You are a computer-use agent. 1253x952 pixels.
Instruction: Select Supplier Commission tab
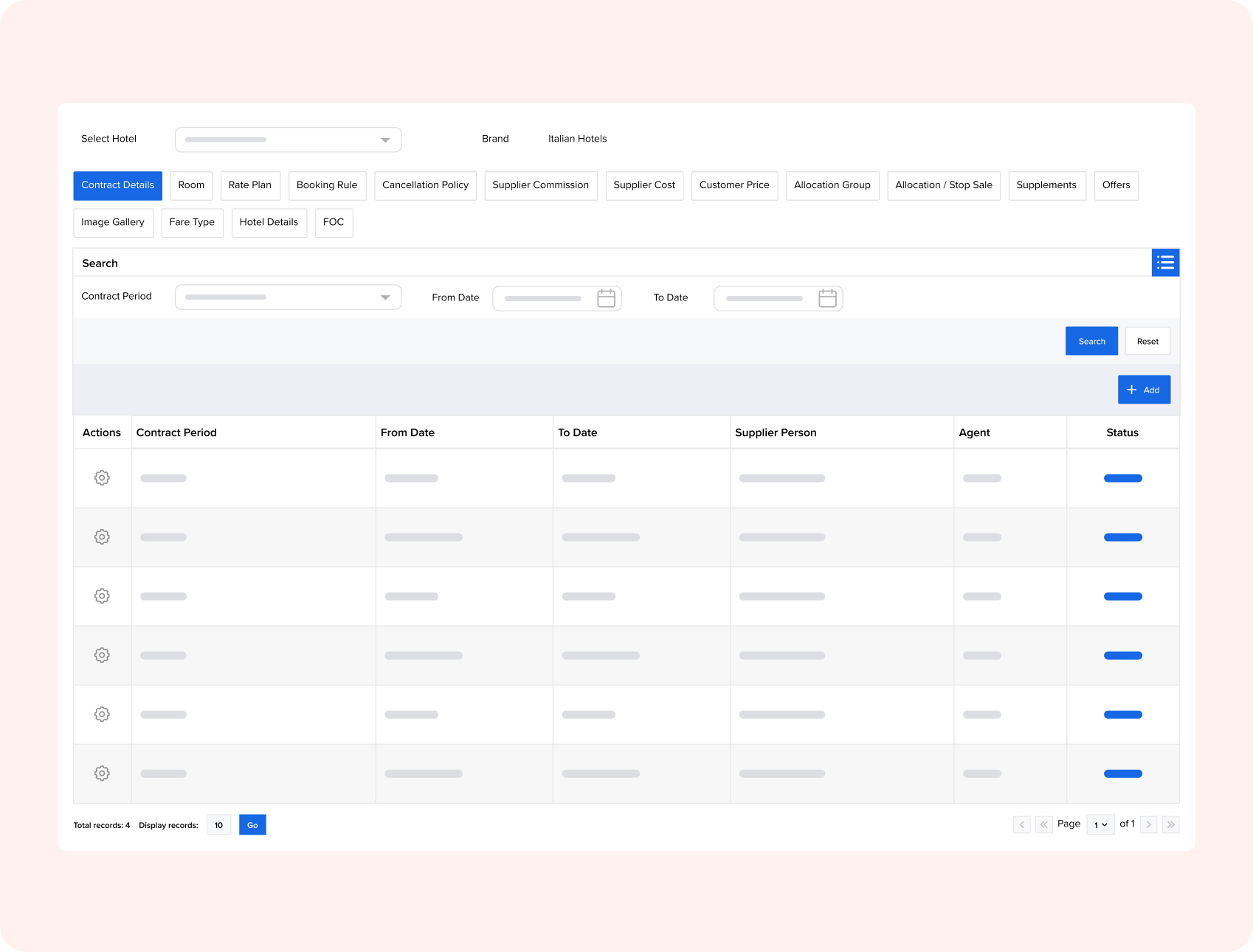(x=541, y=185)
